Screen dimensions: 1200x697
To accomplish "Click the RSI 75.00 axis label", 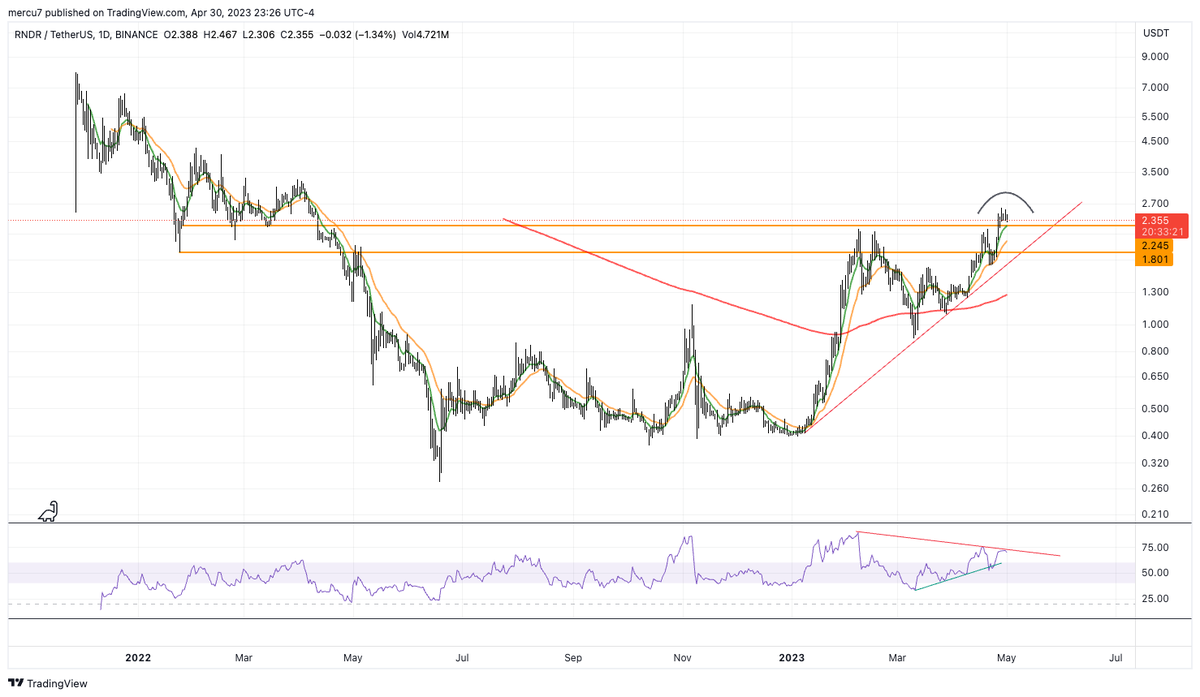I will pyautogui.click(x=1156, y=547).
